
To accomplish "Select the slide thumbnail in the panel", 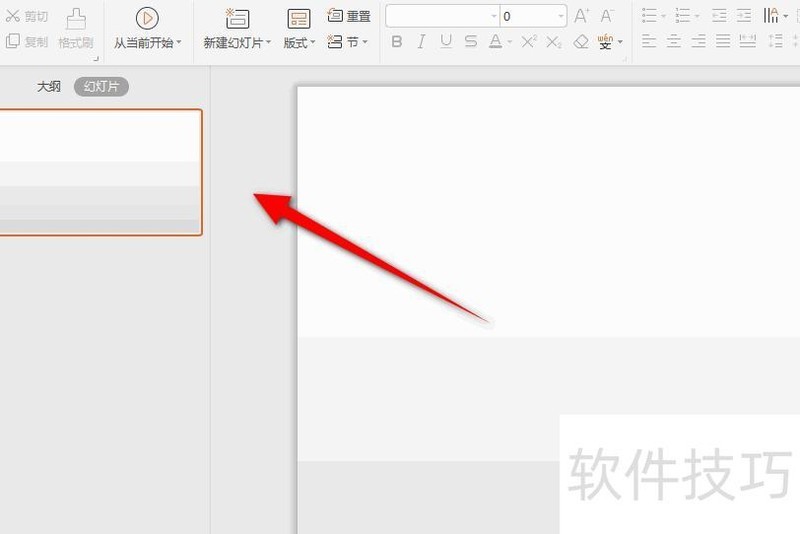I will (x=101, y=172).
